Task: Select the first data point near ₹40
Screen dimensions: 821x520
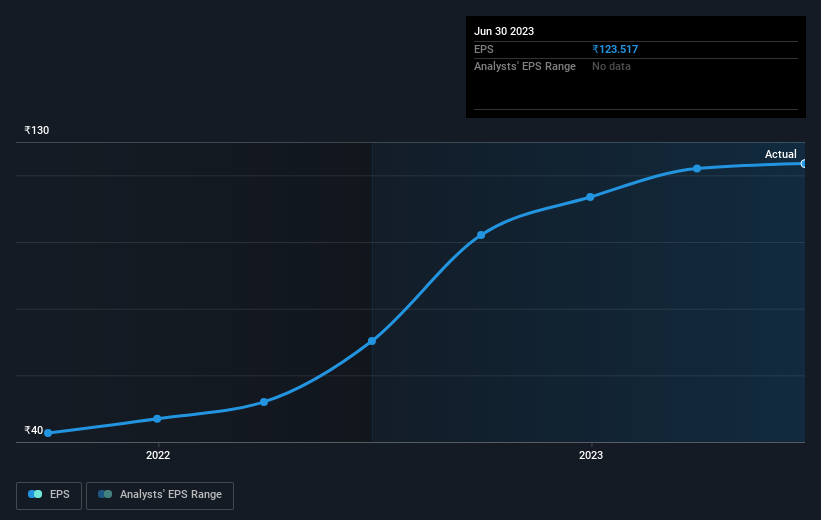Action: [x=48, y=433]
